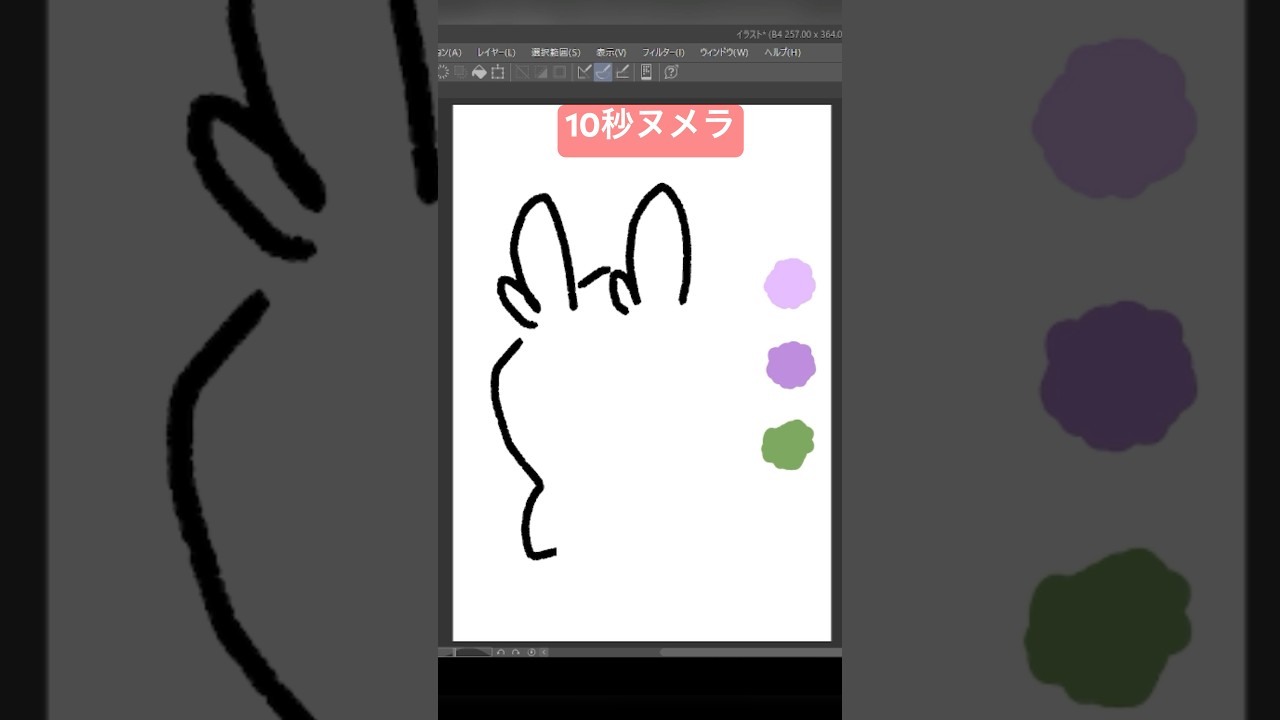Screen dimensions: 1280x720
Task: Disable the highlighted snap to special ruler toggle
Action: [605, 71]
